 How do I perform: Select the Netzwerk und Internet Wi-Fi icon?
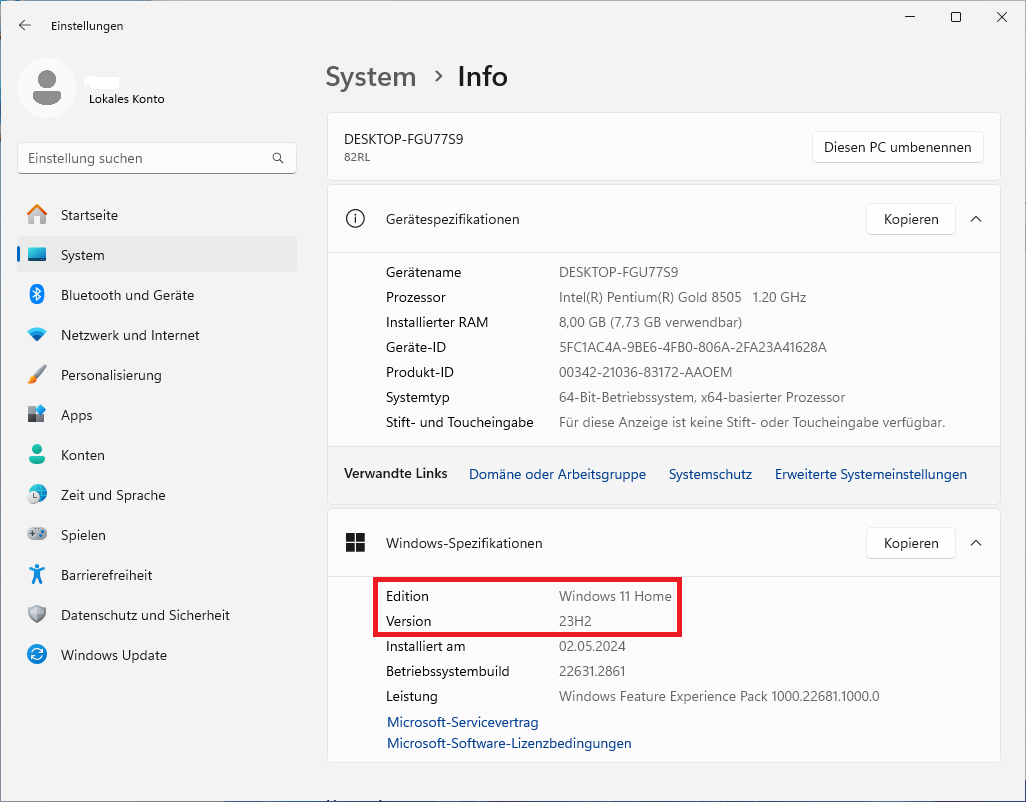point(37,335)
